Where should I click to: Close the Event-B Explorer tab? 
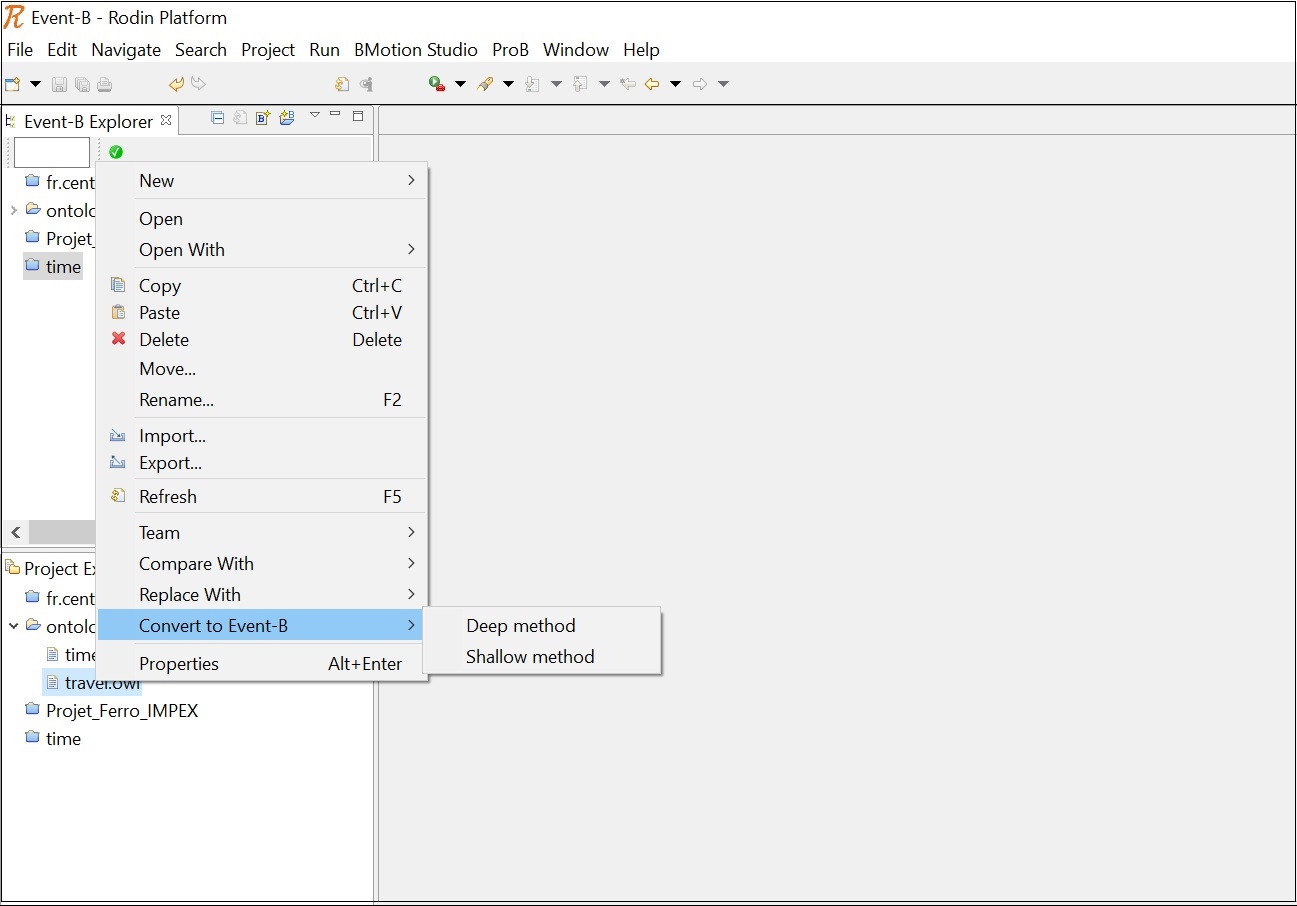[167, 120]
